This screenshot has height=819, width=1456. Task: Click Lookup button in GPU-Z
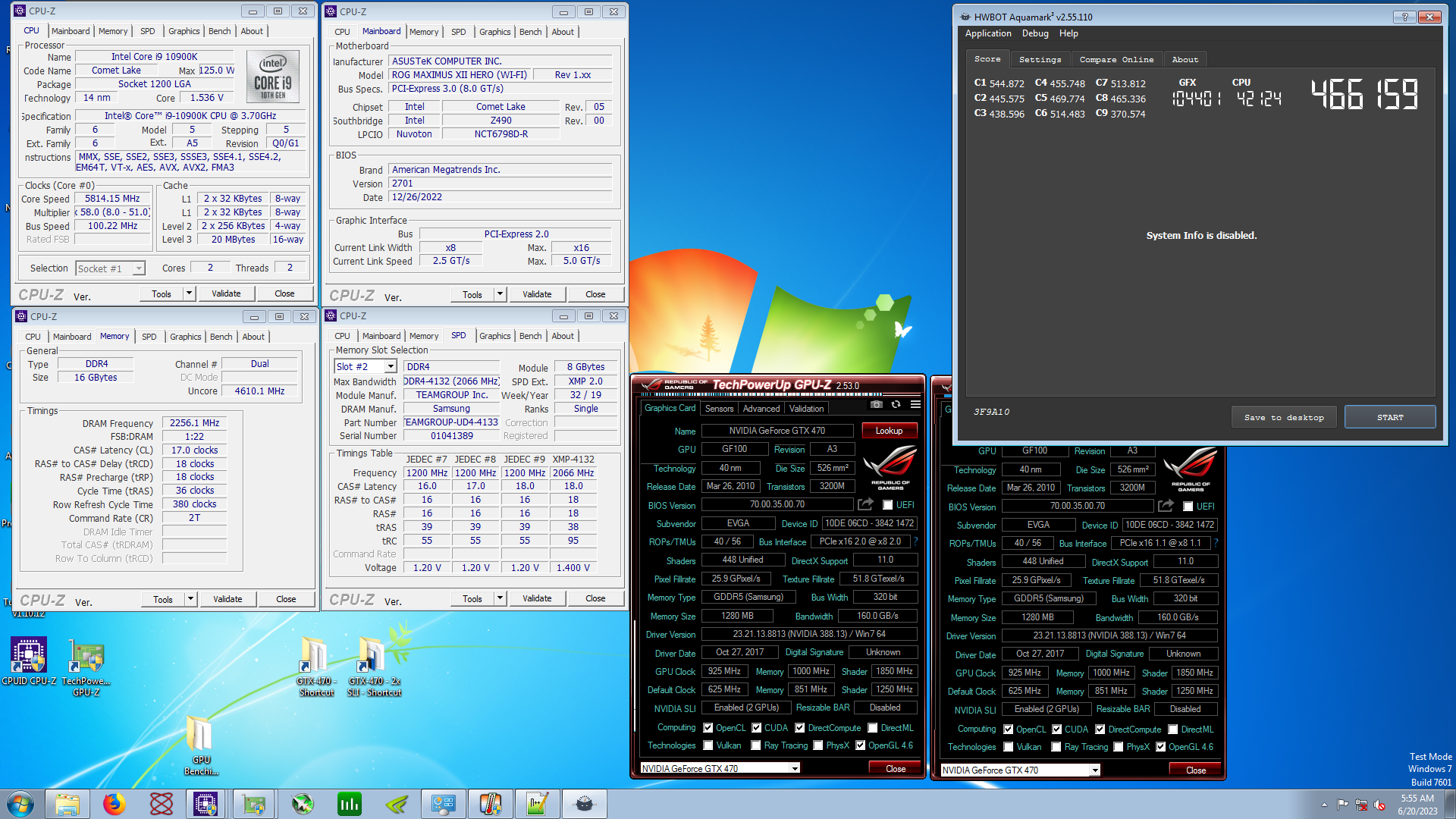pyautogui.click(x=889, y=431)
